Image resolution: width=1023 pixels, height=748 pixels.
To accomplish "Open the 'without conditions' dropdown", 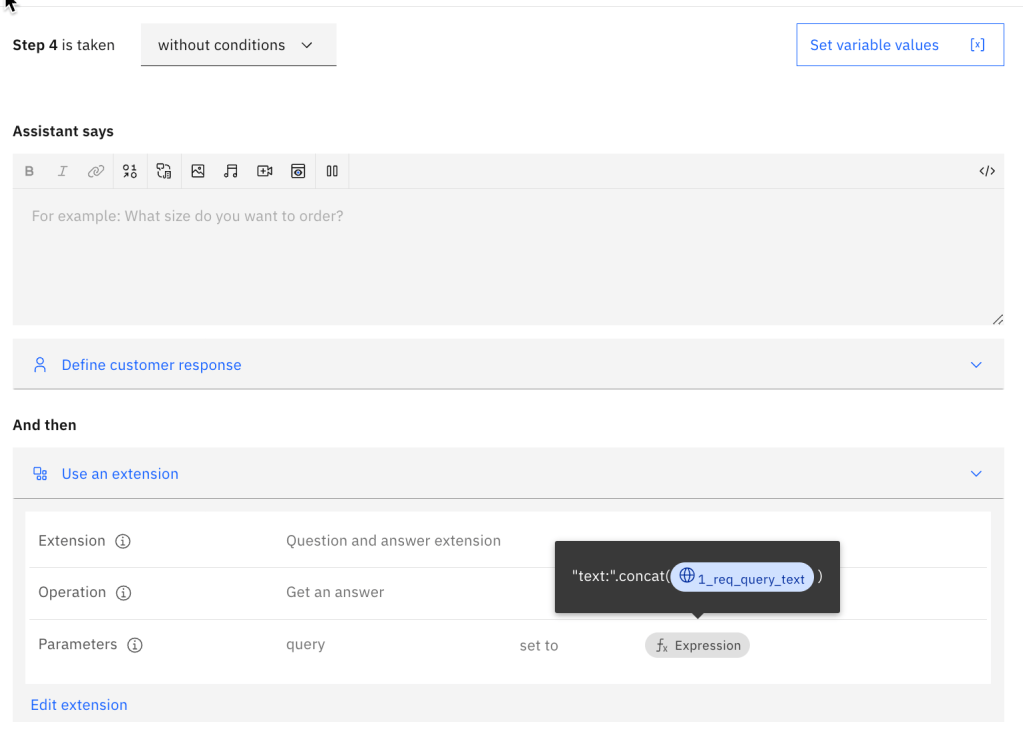I will tap(238, 45).
